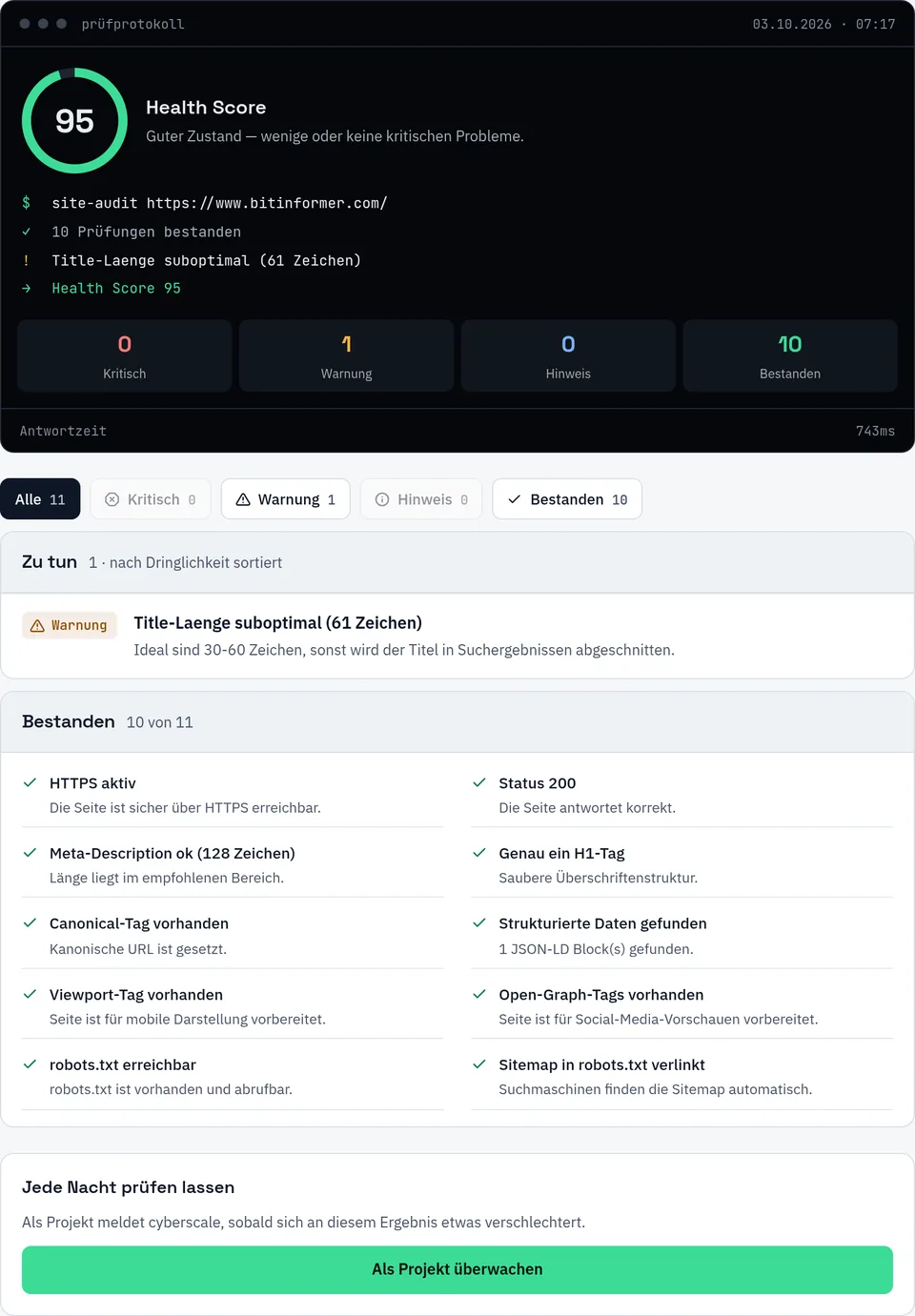Click the Guter Zustand summary sentence
Image resolution: width=915 pixels, height=1316 pixels.
tap(335, 136)
